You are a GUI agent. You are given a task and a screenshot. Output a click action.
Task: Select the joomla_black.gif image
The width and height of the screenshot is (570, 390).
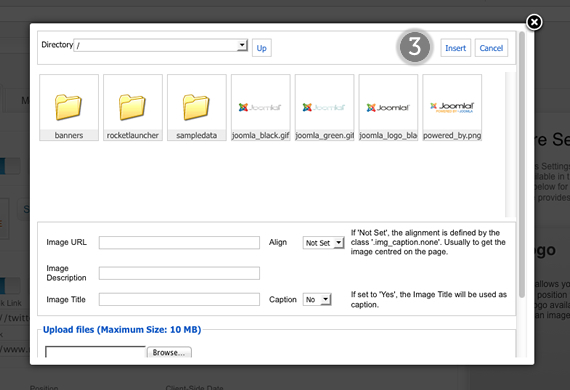[x=261, y=108]
